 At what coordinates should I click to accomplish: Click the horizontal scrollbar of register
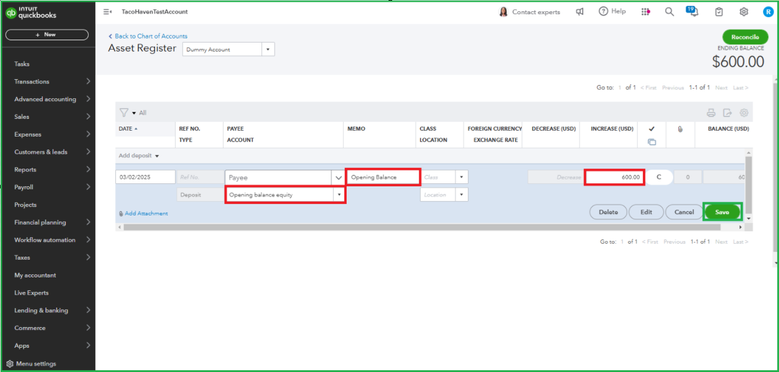422,227
